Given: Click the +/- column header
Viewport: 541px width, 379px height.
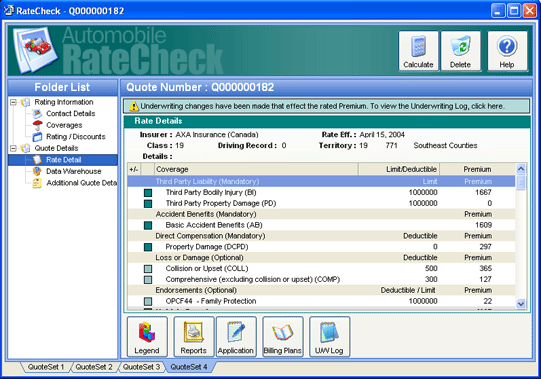Looking at the screenshot, I should point(134,169).
